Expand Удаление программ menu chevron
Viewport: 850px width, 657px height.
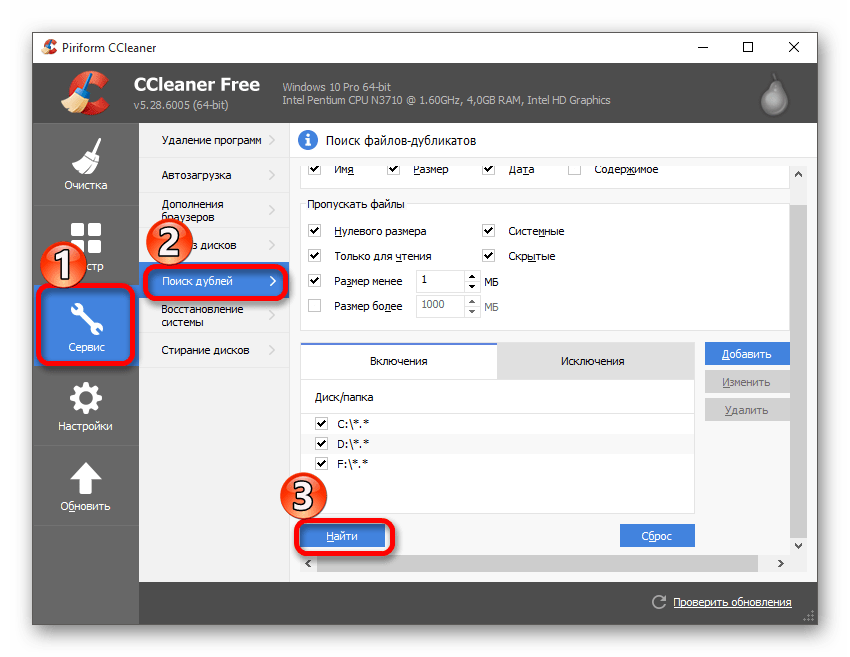coord(273,141)
